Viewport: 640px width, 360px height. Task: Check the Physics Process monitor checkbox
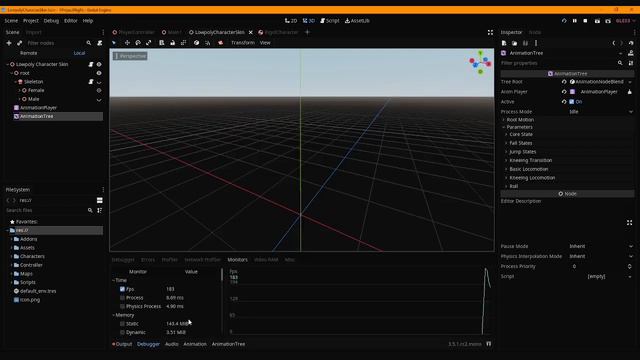(122, 306)
